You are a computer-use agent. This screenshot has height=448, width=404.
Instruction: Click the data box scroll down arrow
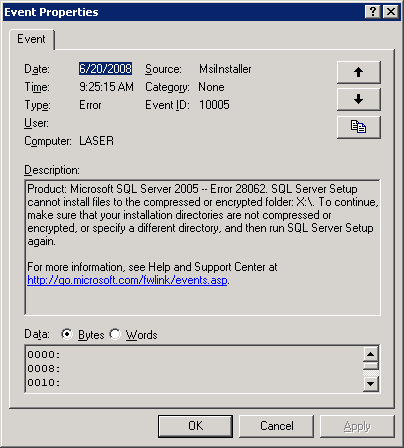coord(371,384)
